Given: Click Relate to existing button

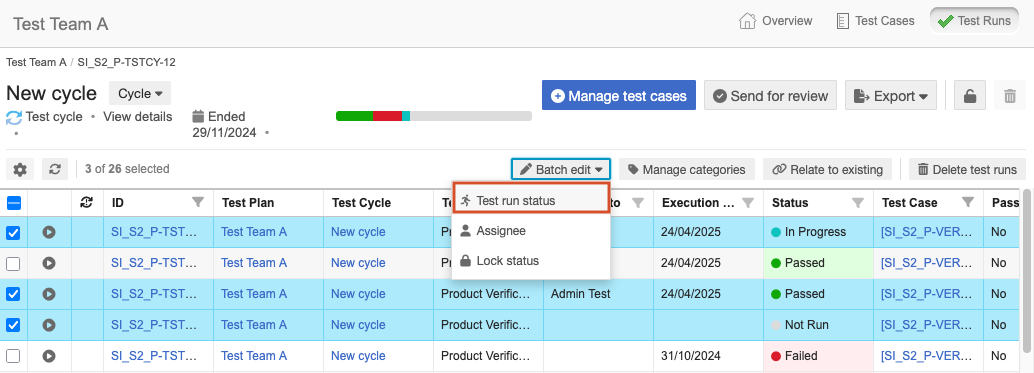Looking at the screenshot, I should point(827,169).
